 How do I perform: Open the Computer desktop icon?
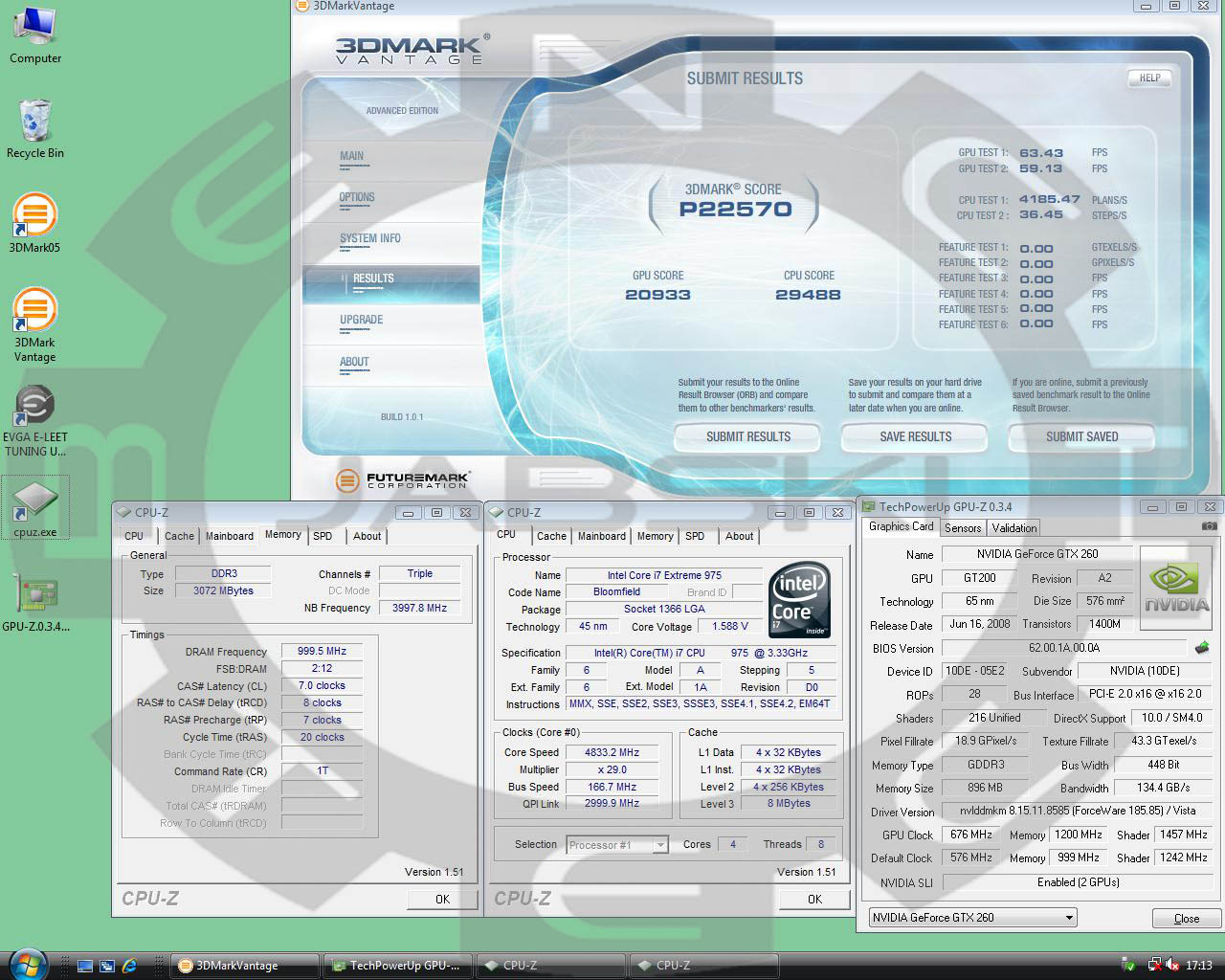[35, 35]
